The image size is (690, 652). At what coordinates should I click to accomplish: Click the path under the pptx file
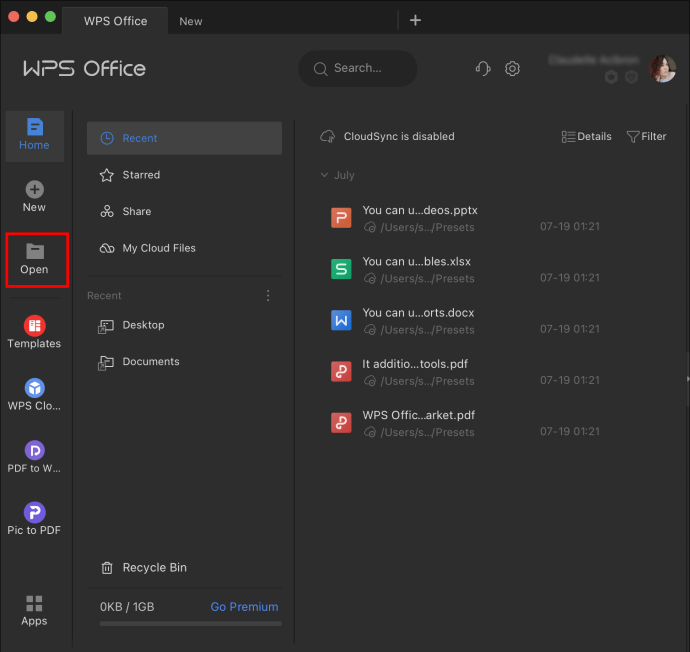427,227
